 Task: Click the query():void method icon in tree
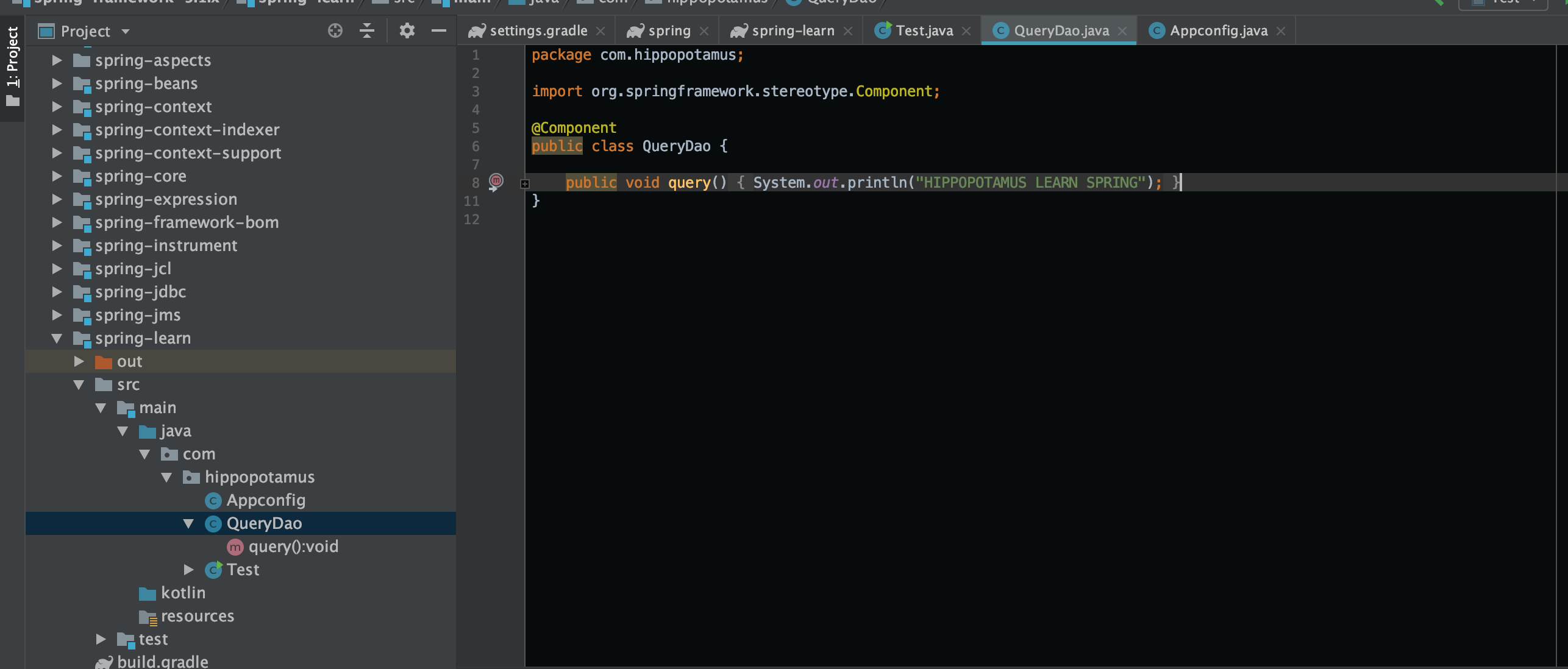[x=235, y=547]
